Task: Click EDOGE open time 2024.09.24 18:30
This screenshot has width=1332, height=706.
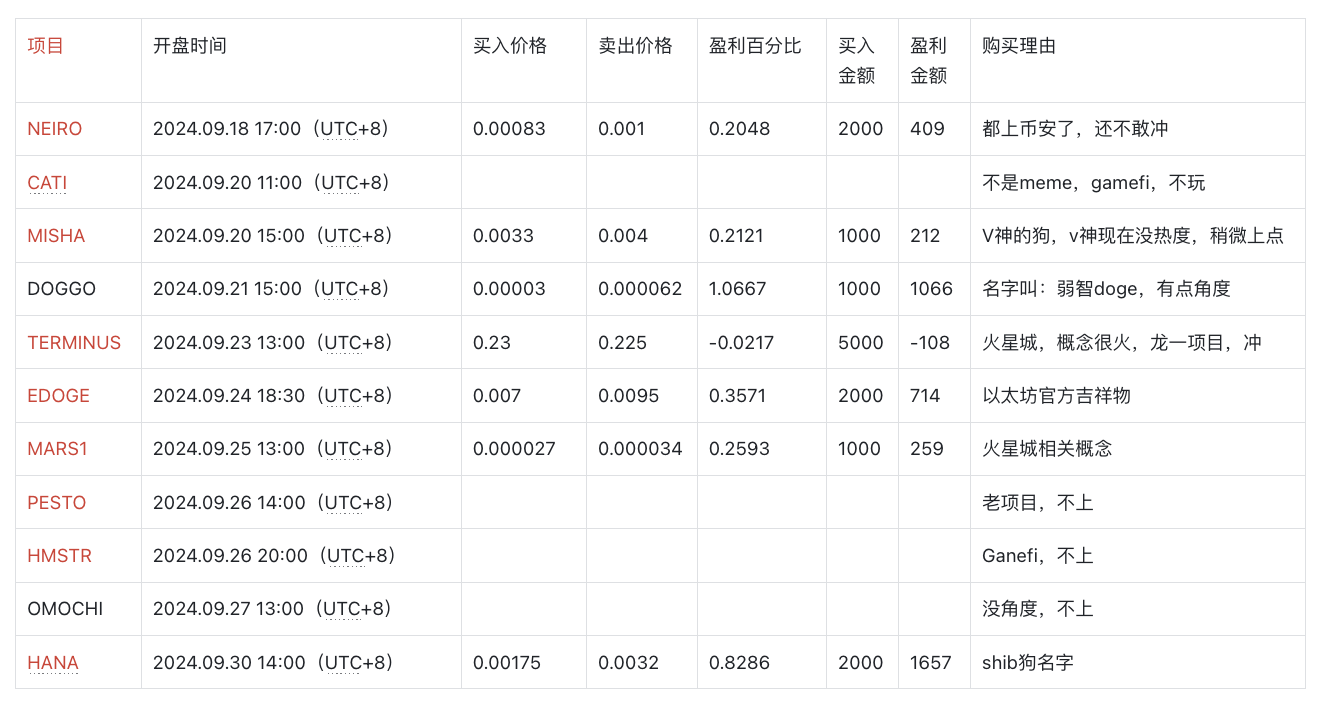Action: click(x=275, y=396)
